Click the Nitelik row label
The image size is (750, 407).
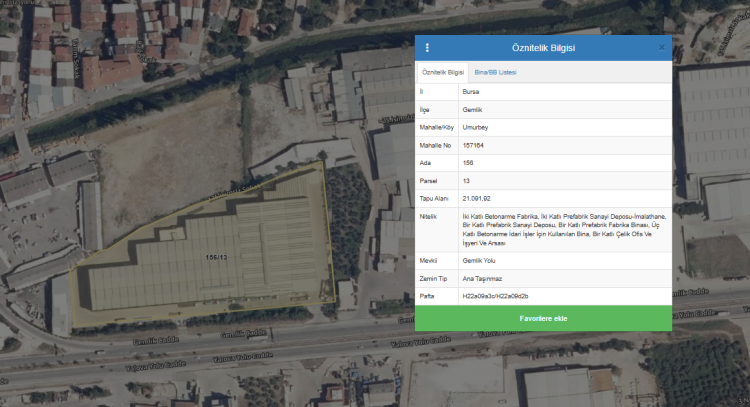pos(429,216)
